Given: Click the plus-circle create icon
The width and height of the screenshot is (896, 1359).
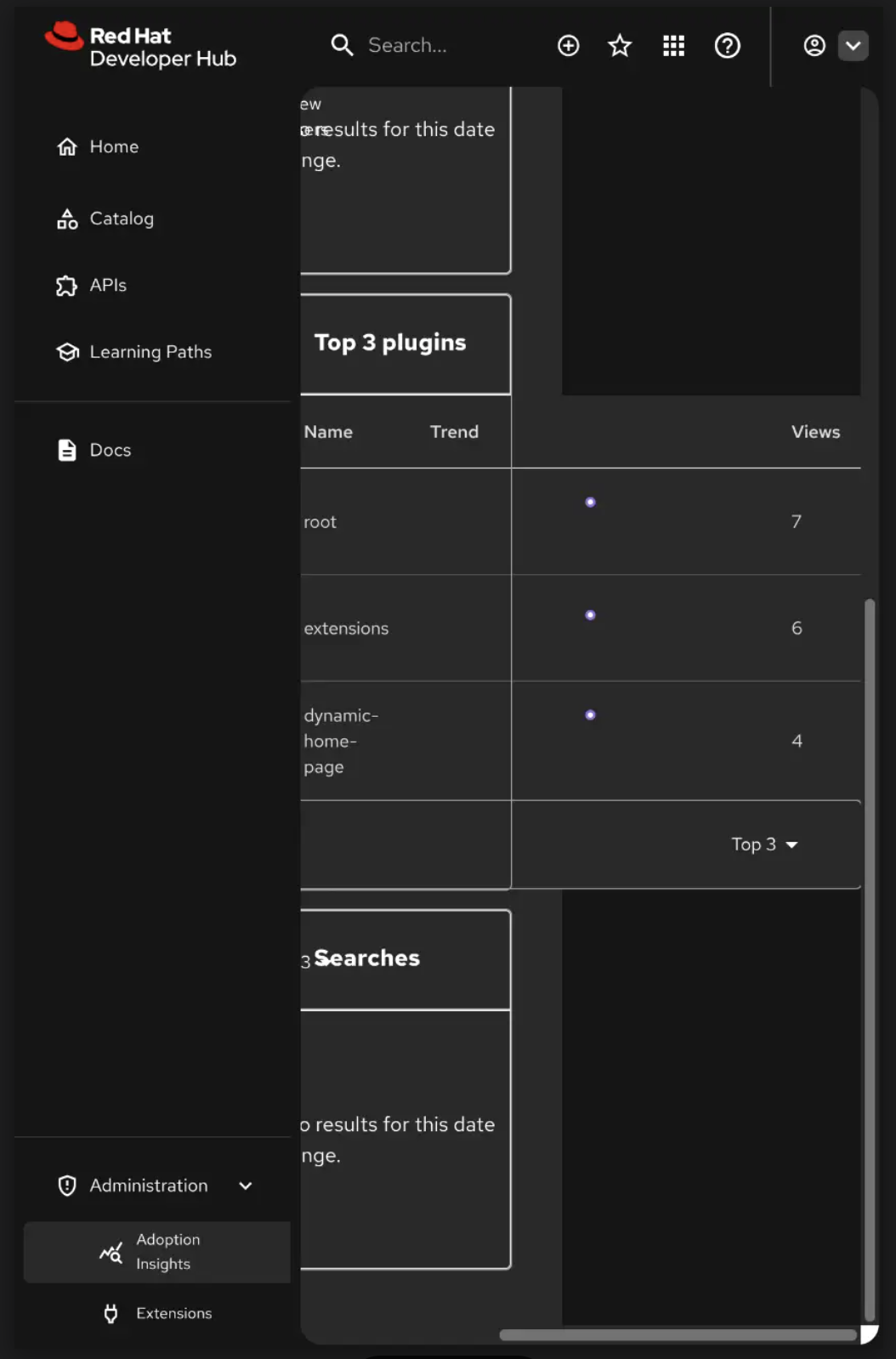Looking at the screenshot, I should coord(568,46).
